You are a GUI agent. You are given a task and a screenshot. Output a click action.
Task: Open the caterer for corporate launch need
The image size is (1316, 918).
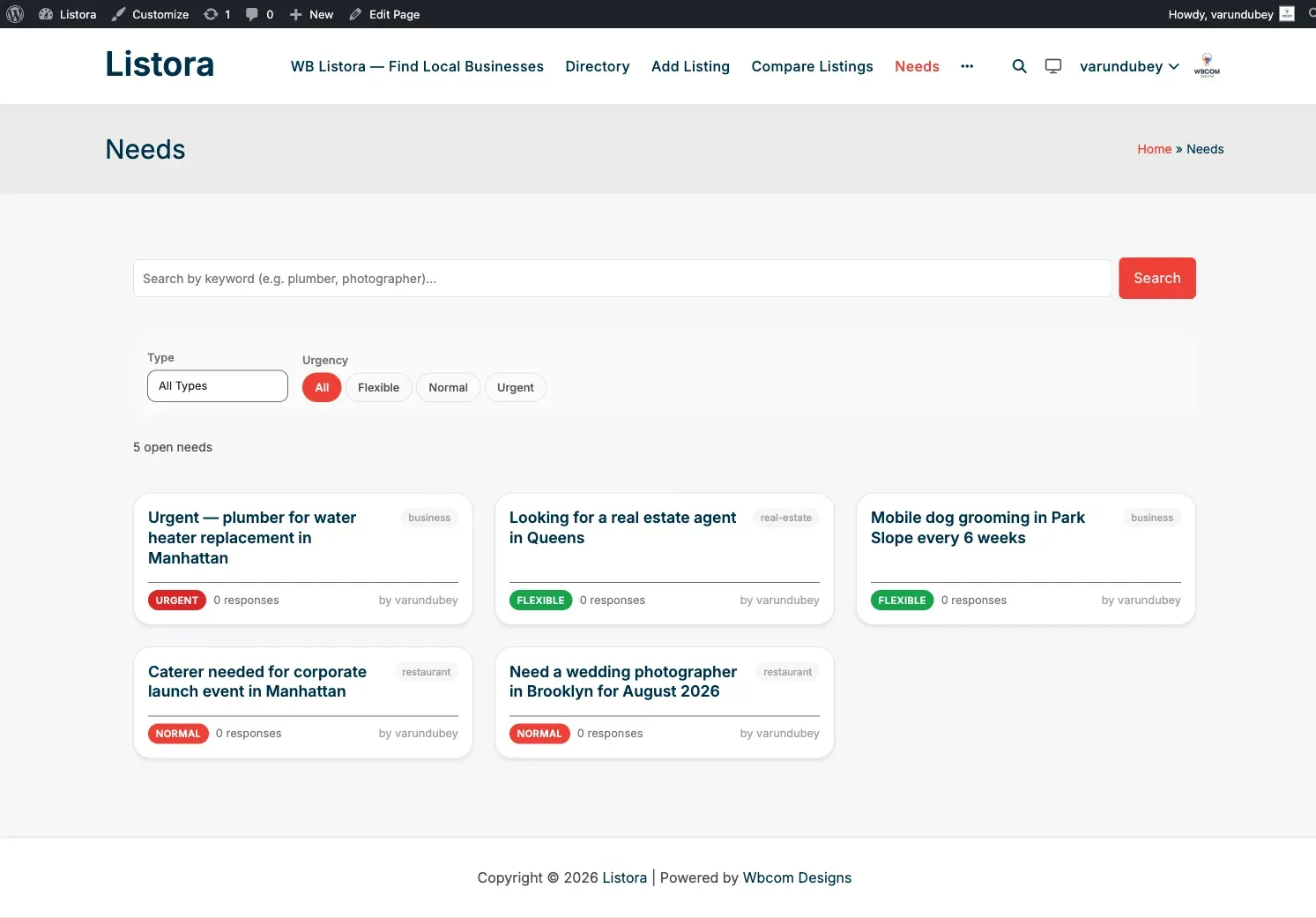257,682
